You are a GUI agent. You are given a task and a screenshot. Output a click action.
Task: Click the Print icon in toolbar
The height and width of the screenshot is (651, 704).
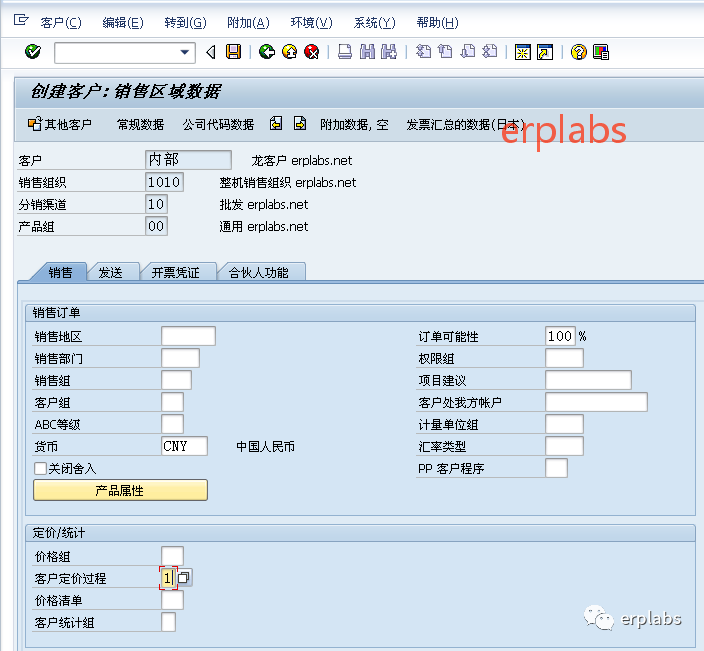[345, 52]
